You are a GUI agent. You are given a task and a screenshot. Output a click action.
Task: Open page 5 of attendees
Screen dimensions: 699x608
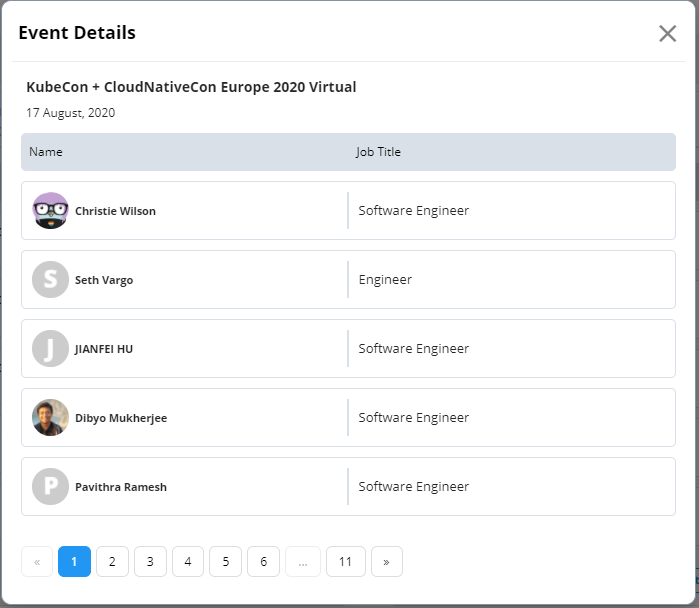click(x=226, y=562)
